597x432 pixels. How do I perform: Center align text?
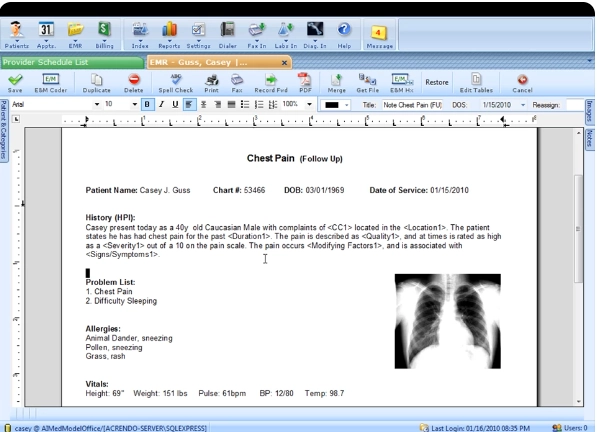[203, 104]
